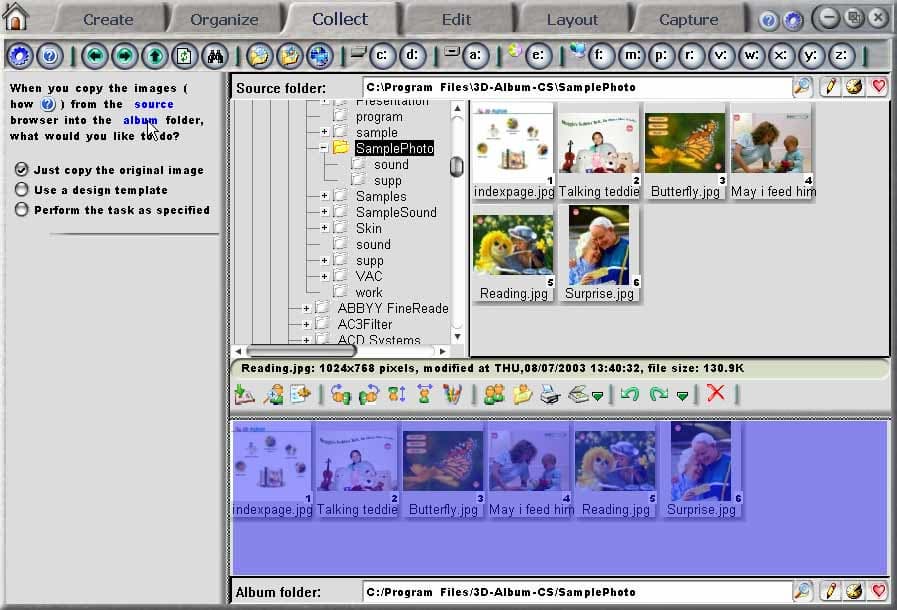Expand the AC3Filter folder node
Viewport: 897px width, 610px height.
click(x=306, y=324)
